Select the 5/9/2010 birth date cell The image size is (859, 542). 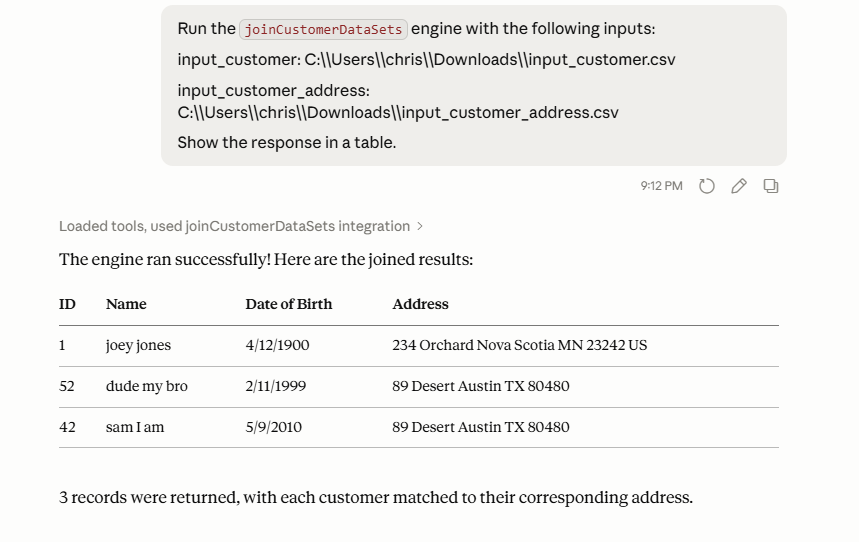coord(273,427)
